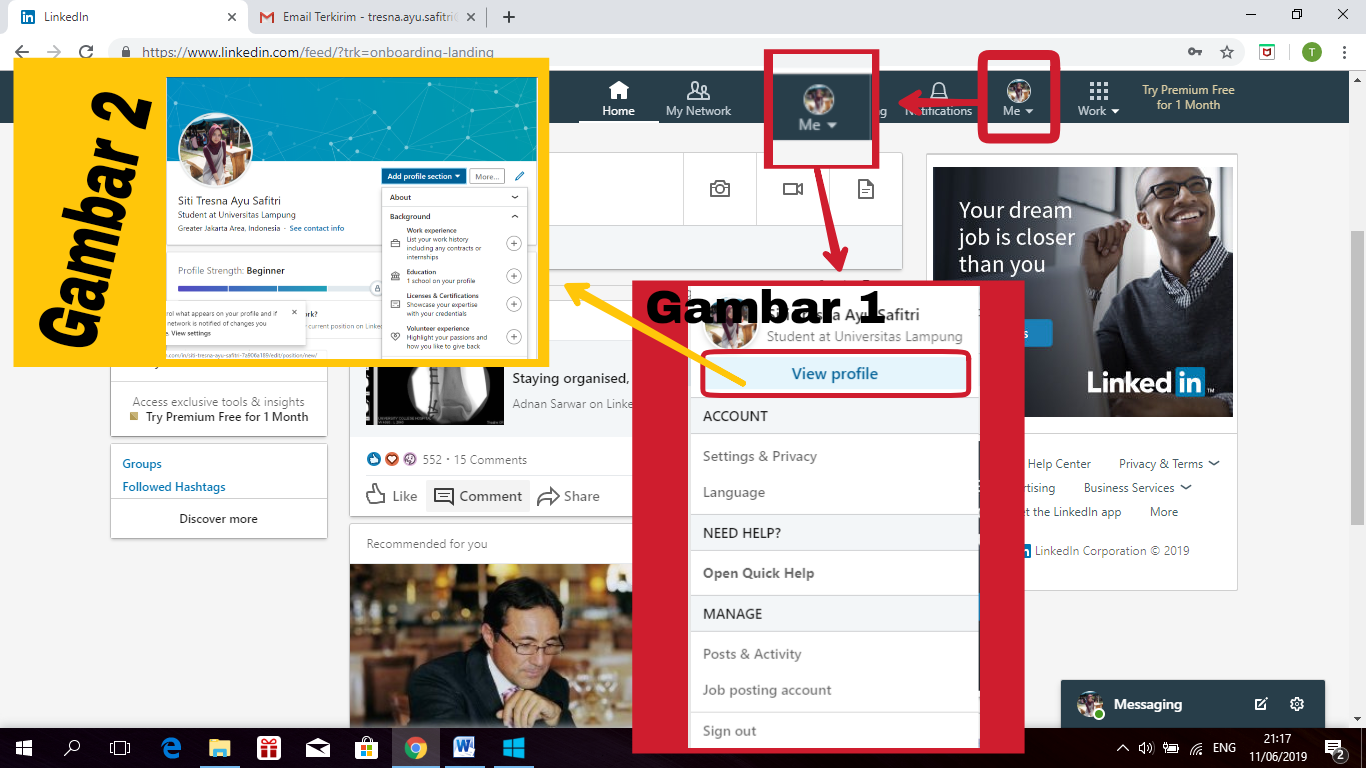Expand the Privacy & Terms dropdown
The width and height of the screenshot is (1366, 768).
(x=1168, y=464)
